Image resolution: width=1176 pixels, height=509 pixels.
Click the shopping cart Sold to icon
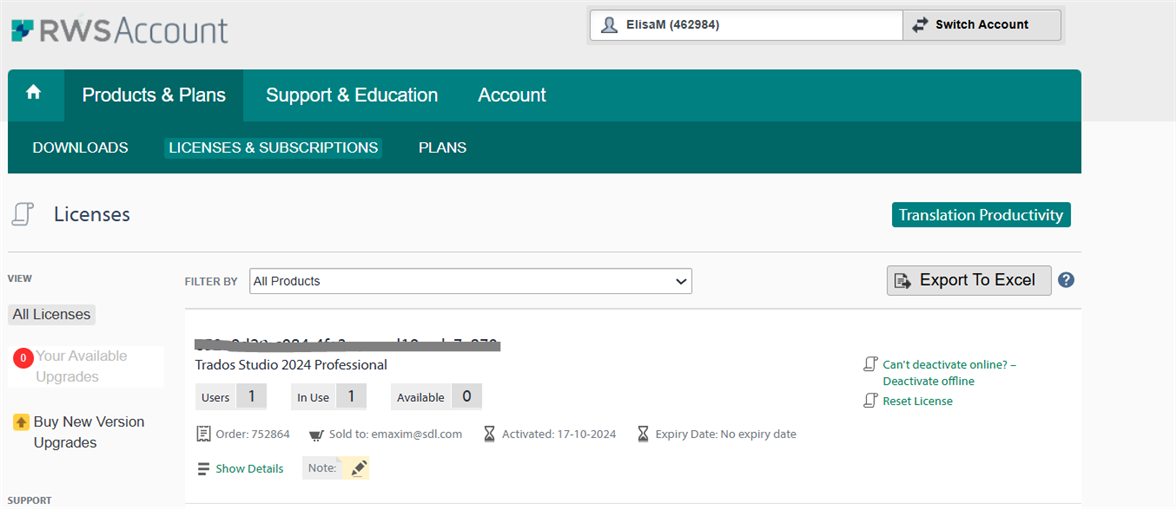pyautogui.click(x=316, y=435)
